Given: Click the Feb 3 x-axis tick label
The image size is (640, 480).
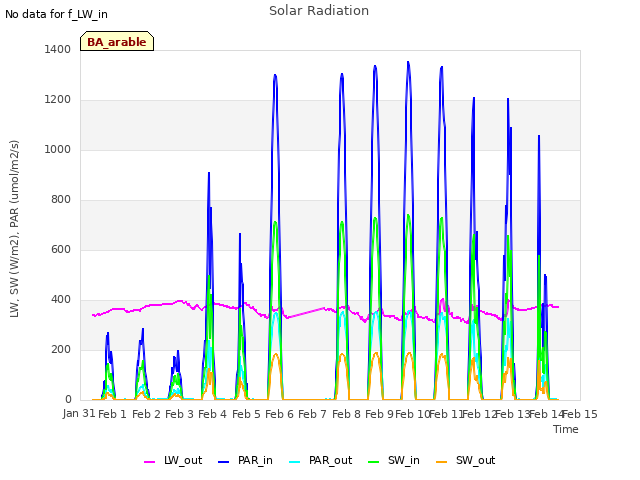Looking at the screenshot, I should pyautogui.click(x=180, y=414).
